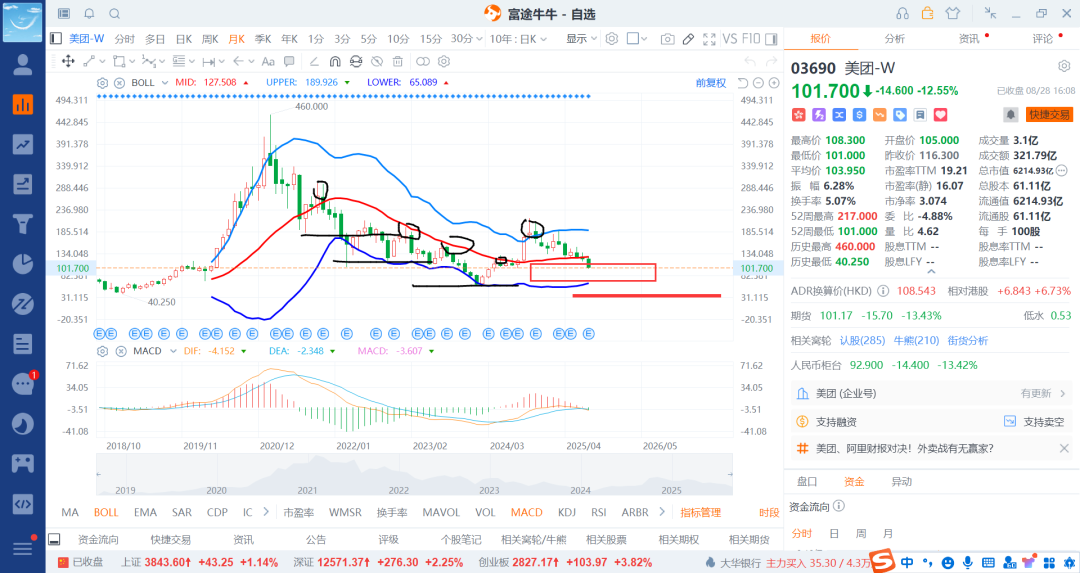Open 美团 (企业号) enterprise account row

[x=931, y=393]
